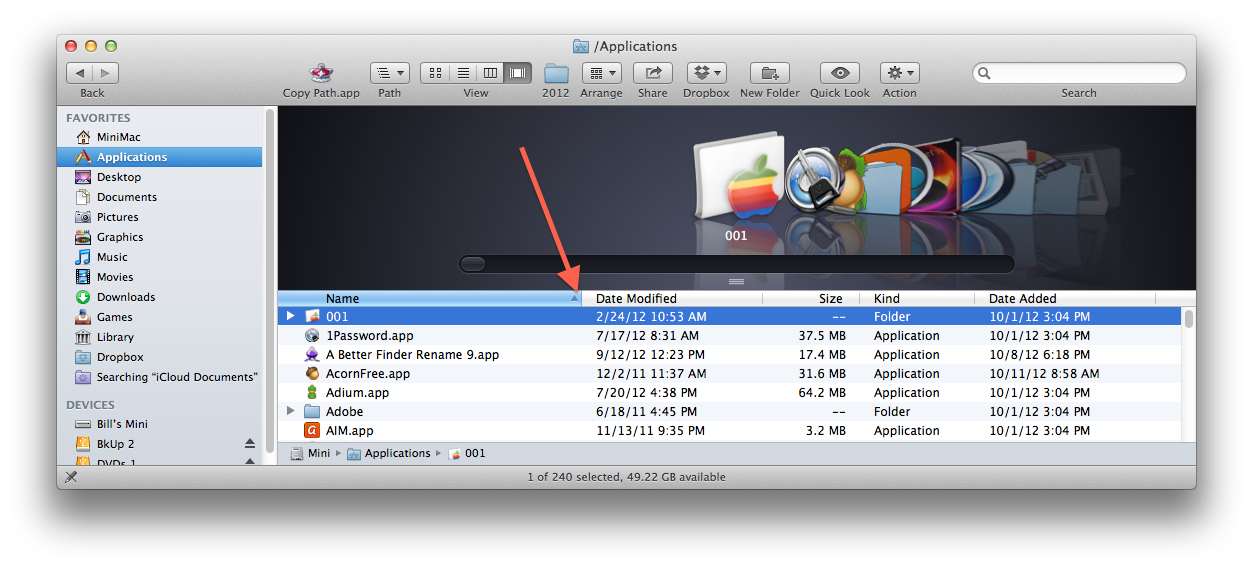Open the Path dropdown button
The image size is (1253, 568).
[x=390, y=73]
